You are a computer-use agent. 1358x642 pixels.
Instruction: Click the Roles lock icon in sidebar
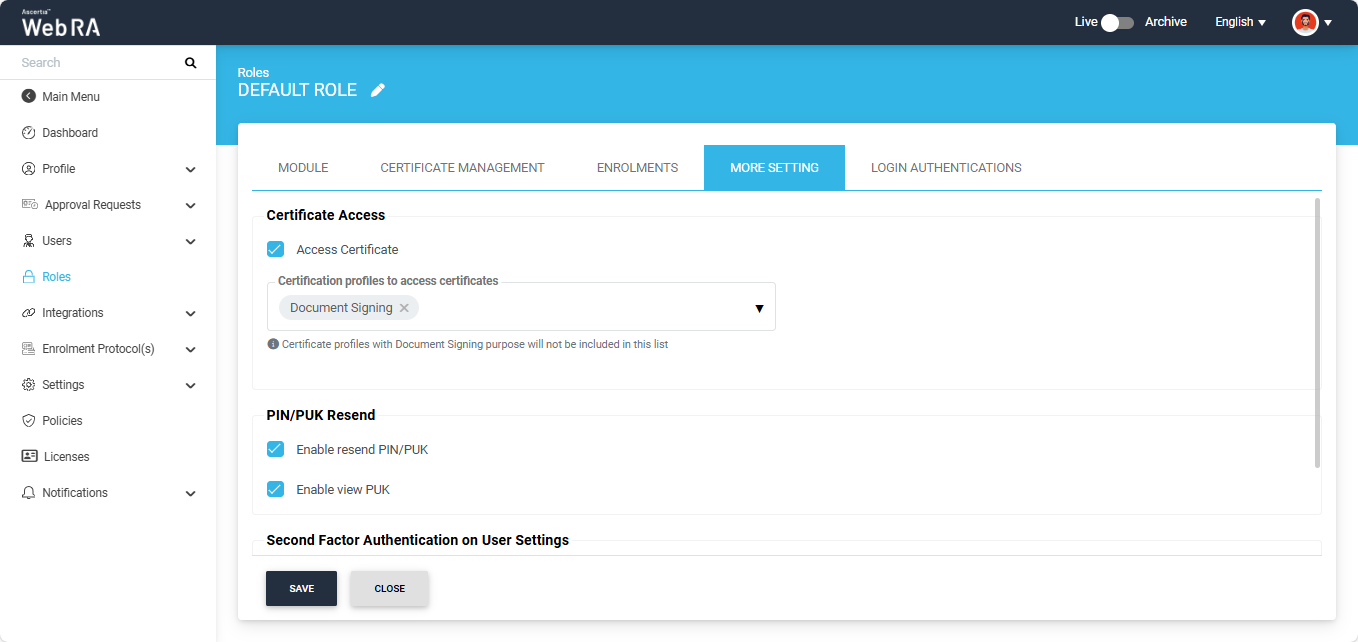pos(28,277)
